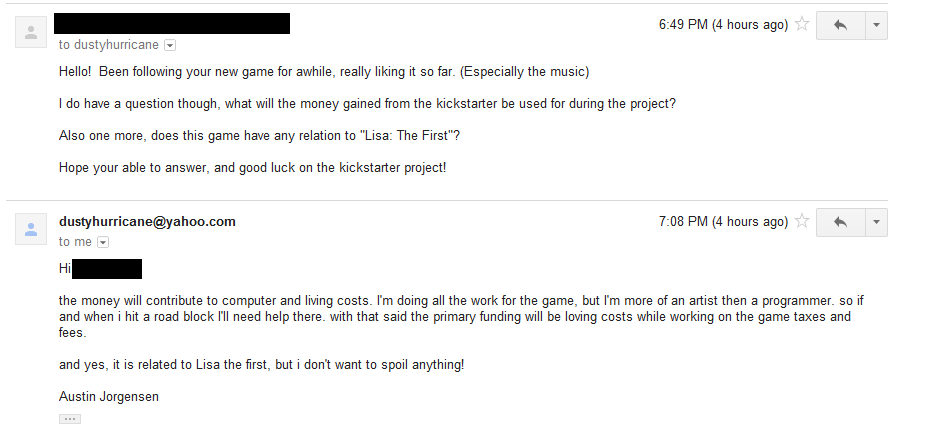Click the 6:49 PM timestamp
Viewport: 949px width, 438px height.
pos(723,24)
